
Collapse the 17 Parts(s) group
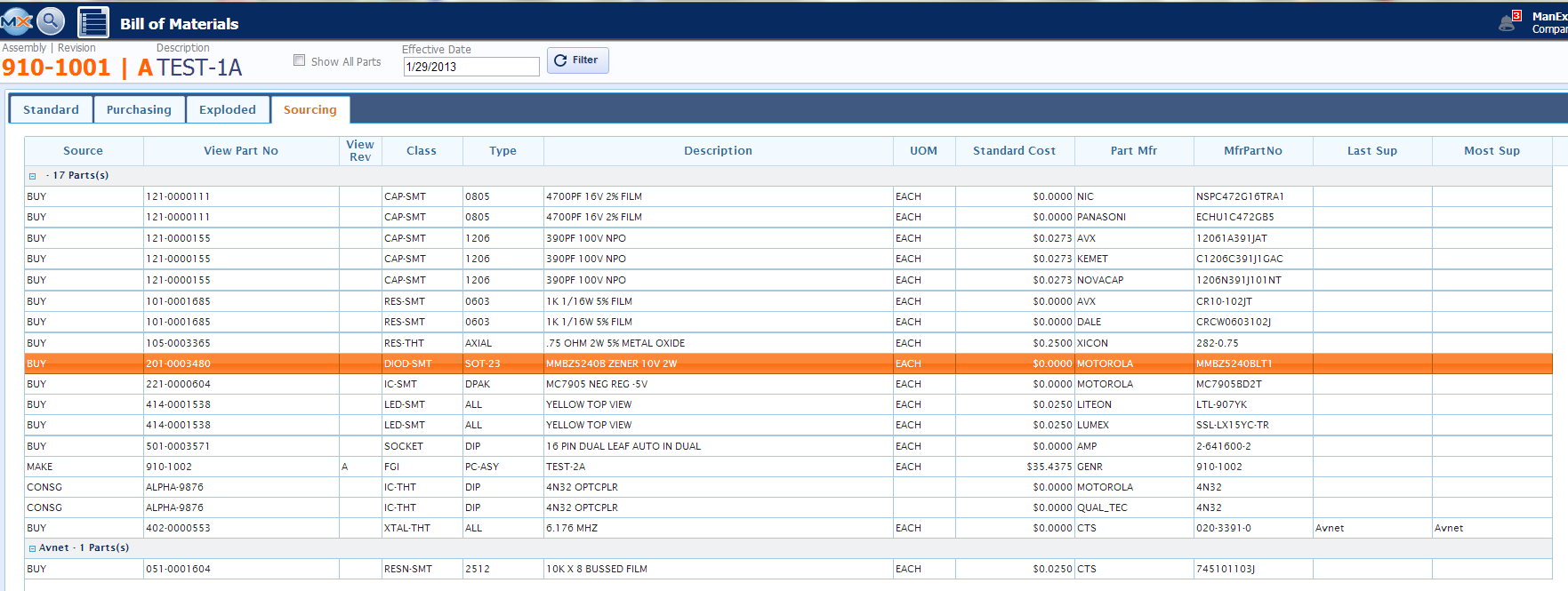pyautogui.click(x=33, y=176)
